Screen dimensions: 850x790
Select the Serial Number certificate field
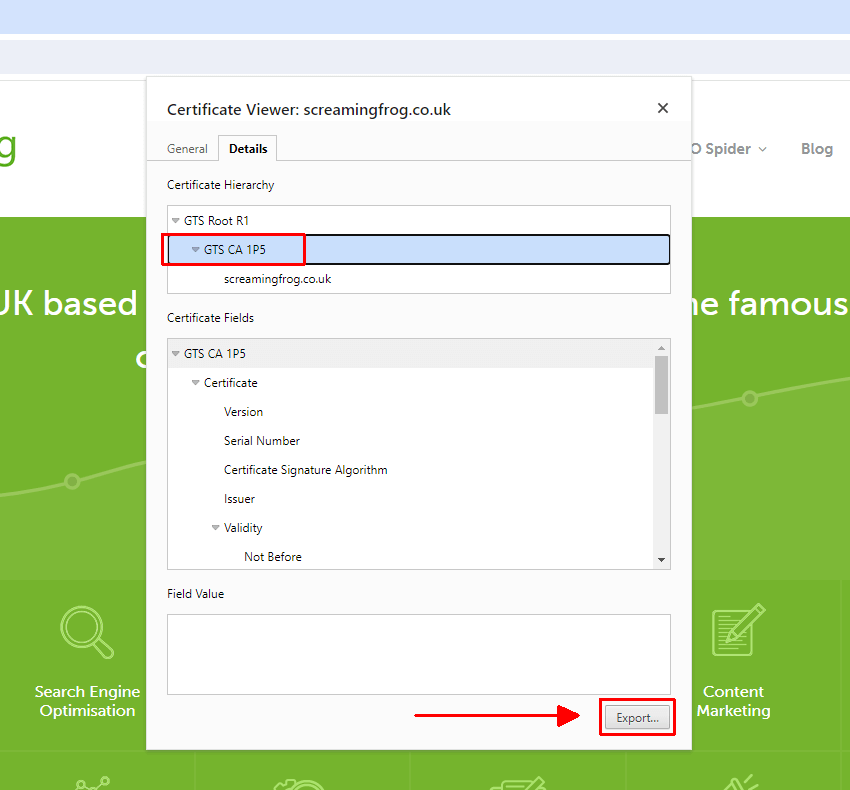pyautogui.click(x=262, y=440)
